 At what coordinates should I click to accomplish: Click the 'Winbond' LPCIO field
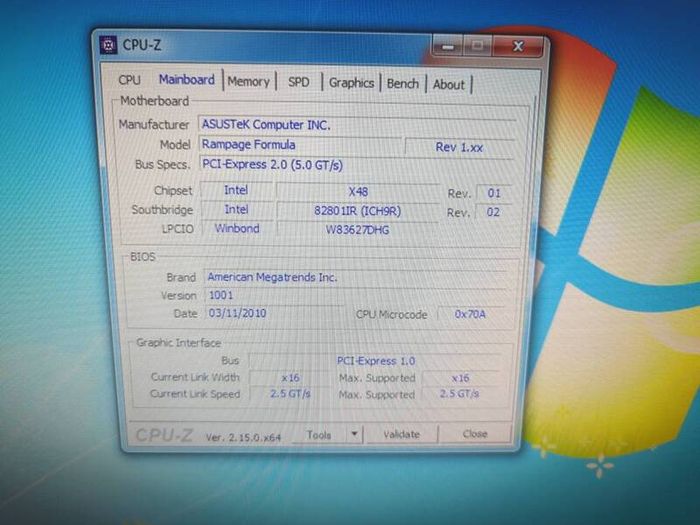(237, 229)
